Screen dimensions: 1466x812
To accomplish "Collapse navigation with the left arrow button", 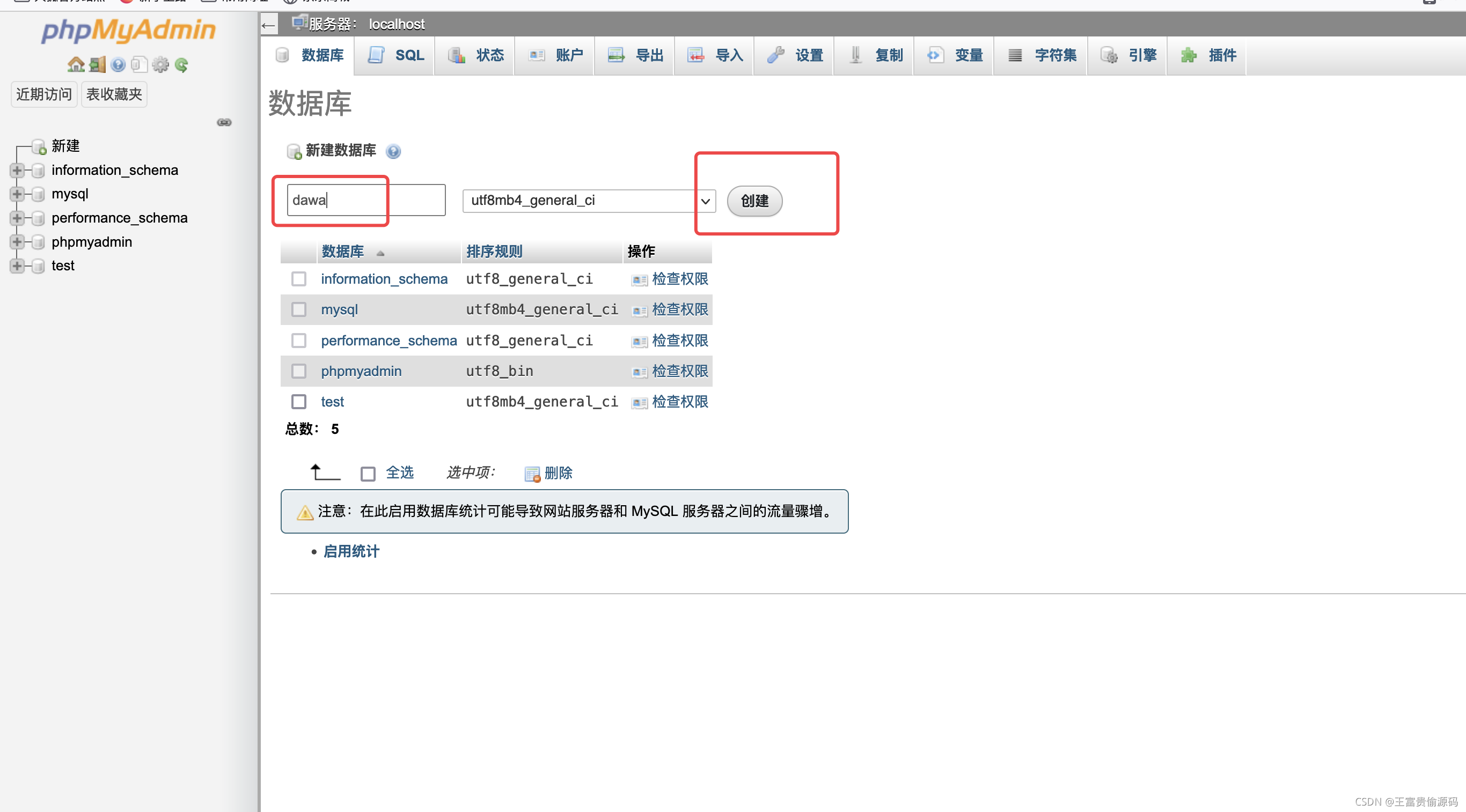I will click(x=269, y=25).
